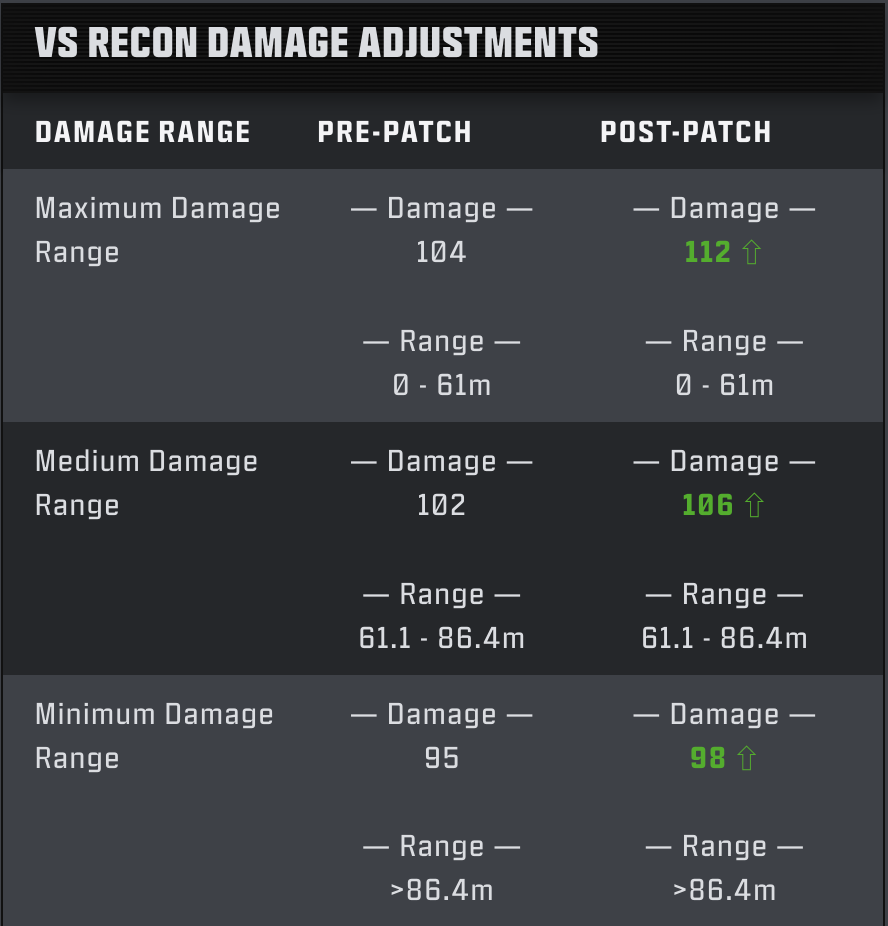The image size is (888, 926).
Task: Click the pre-patch "0 - 61m" range value
Action: (x=441, y=385)
